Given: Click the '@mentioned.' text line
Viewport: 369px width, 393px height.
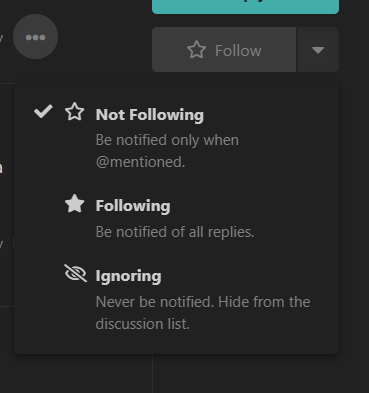Looking at the screenshot, I should coord(140,162).
